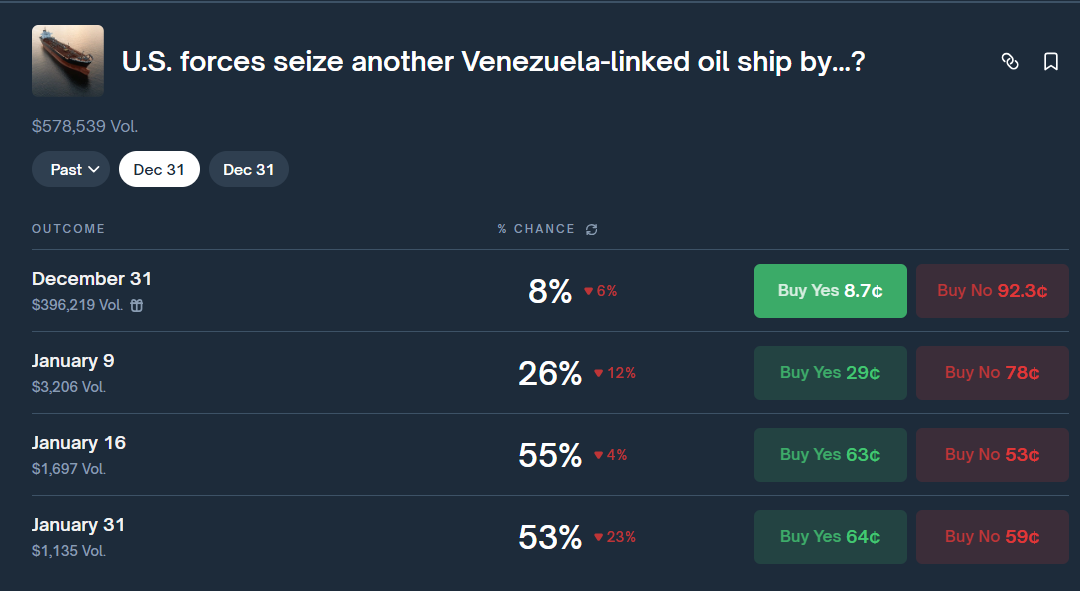Bookmark this Venezuela oil ship market

pos(1050,61)
